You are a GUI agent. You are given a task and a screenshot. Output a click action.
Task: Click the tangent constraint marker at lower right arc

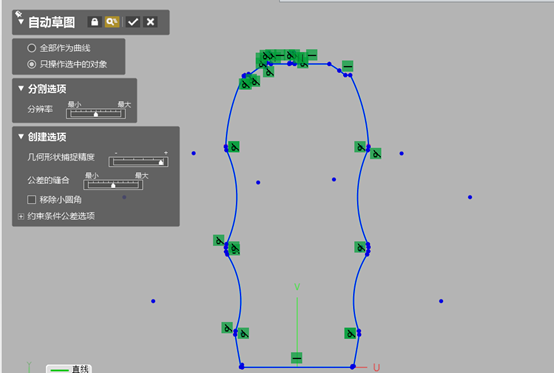point(350,333)
